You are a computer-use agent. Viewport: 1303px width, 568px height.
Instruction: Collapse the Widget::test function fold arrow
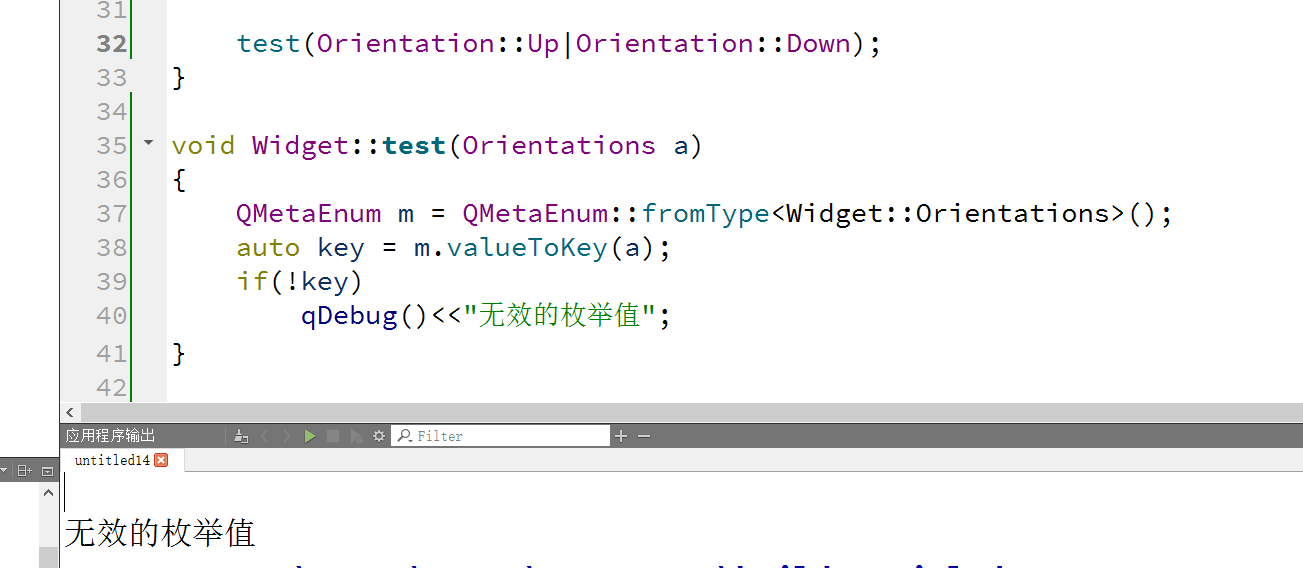coord(149,143)
